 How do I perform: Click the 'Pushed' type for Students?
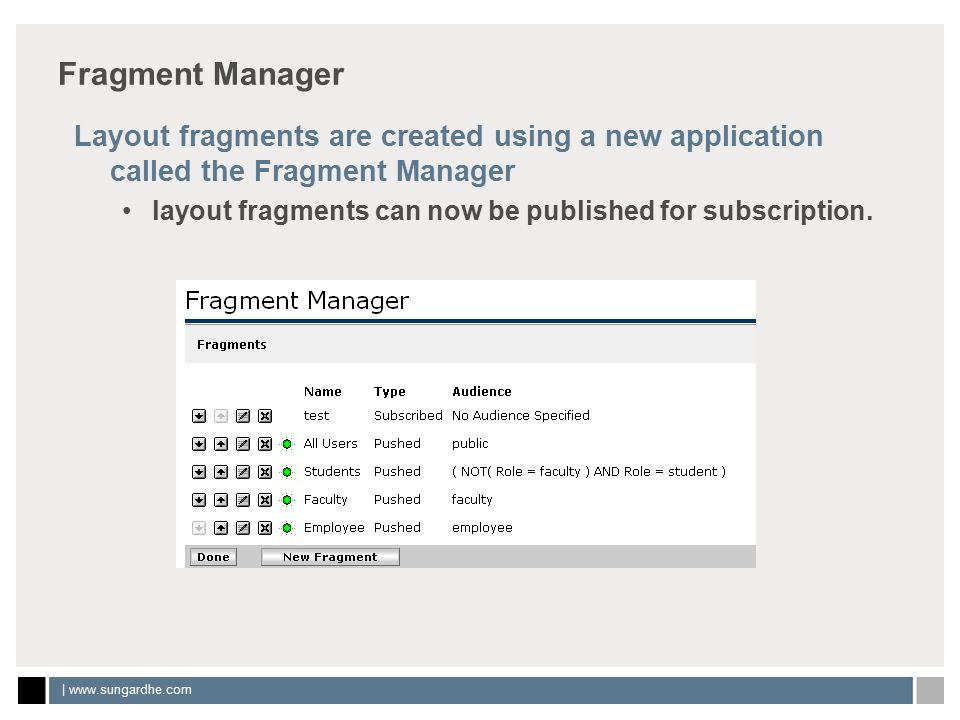[397, 471]
